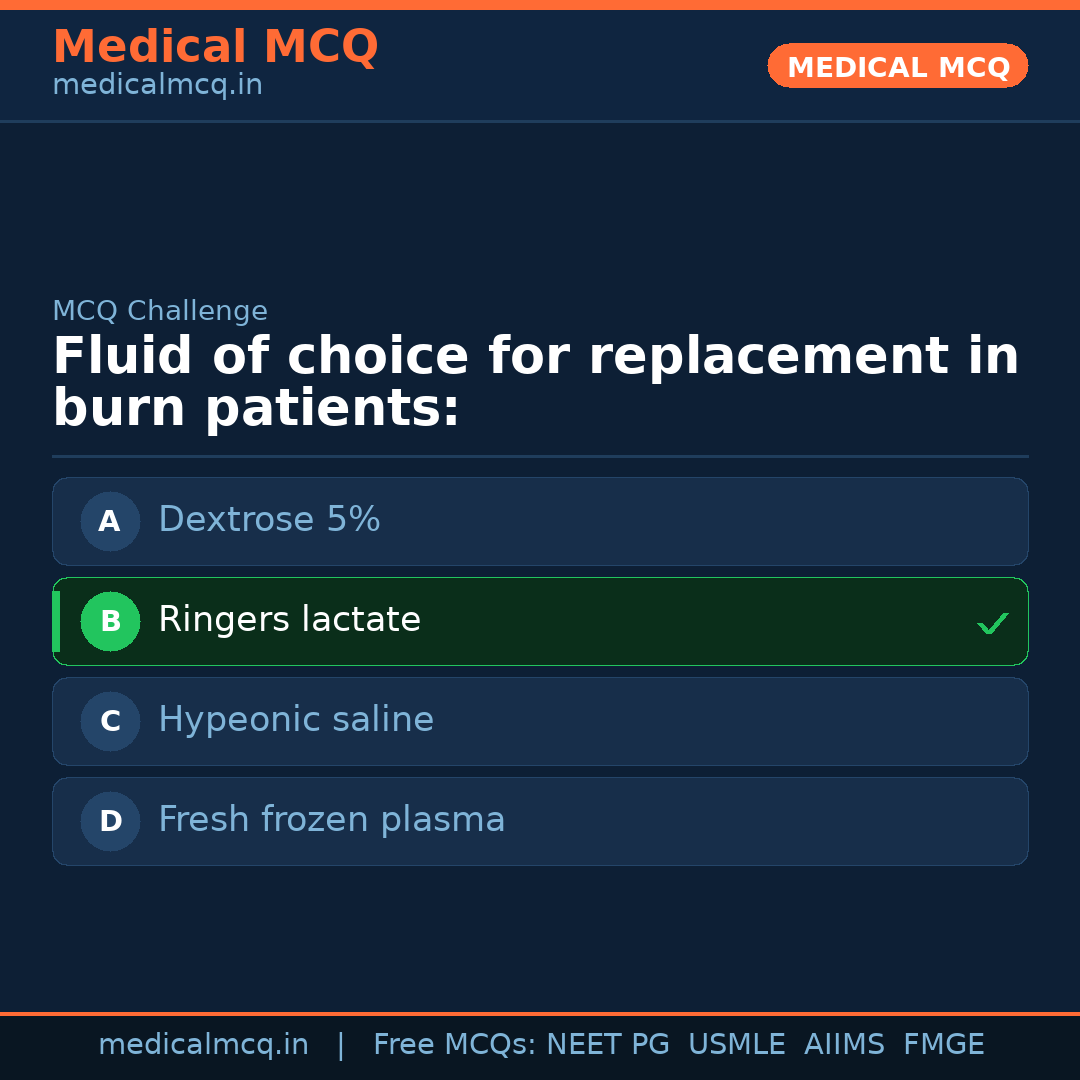The image size is (1080, 1080).
Task: Click the circular C badge icon
Action: click(x=110, y=721)
